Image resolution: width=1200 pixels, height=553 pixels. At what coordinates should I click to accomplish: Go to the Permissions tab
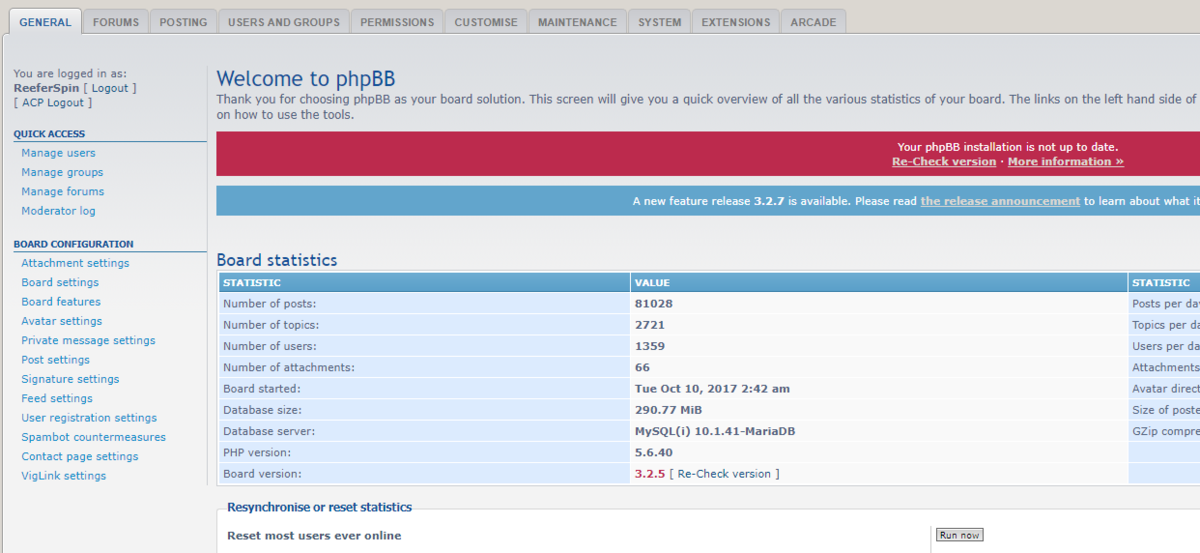[x=397, y=22]
